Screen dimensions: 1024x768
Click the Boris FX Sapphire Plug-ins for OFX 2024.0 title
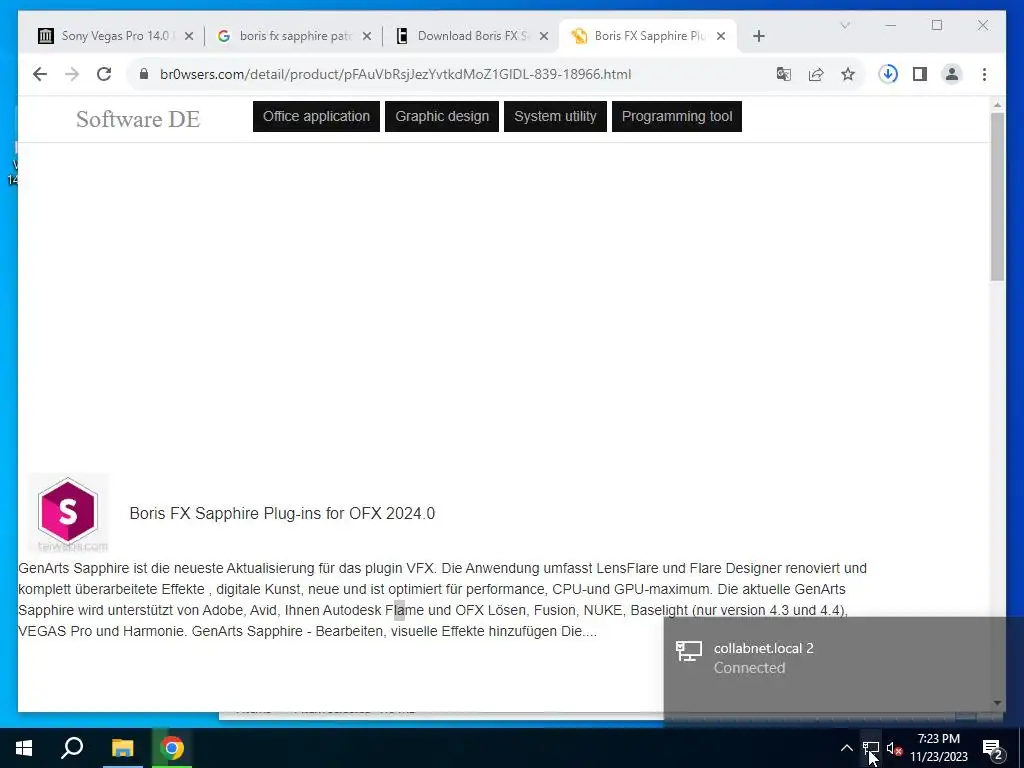tap(282, 513)
